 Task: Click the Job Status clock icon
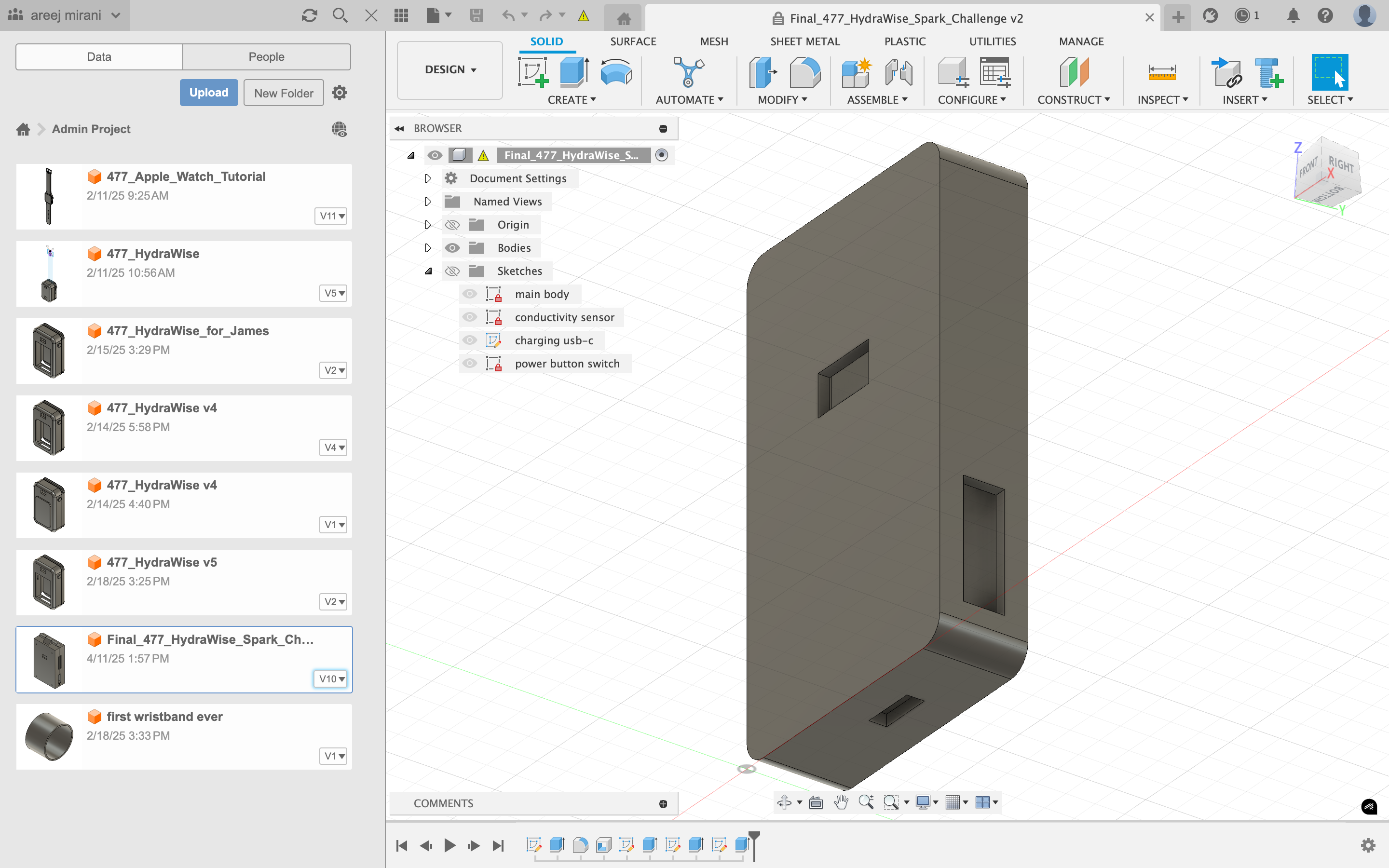point(1242,16)
